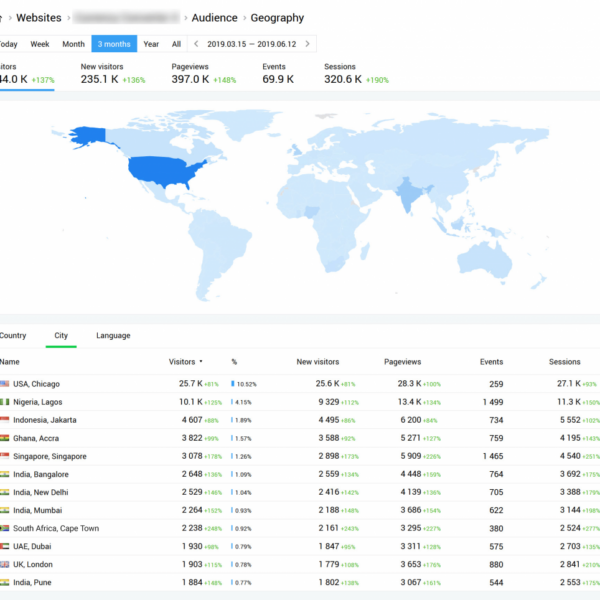Click the India flag beside Bangalore
Screen dimensions: 600x600
5,474
